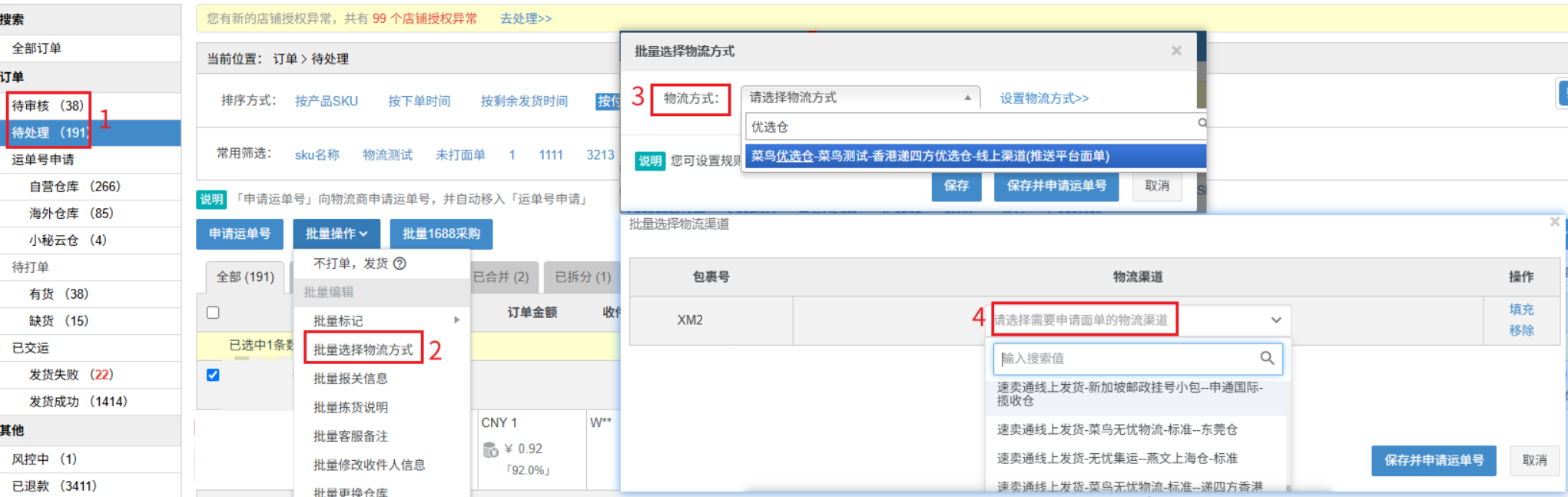Viewport: 1568px width, 497px height.
Task: Choose 不打单，发货 menu option
Action: point(350,263)
